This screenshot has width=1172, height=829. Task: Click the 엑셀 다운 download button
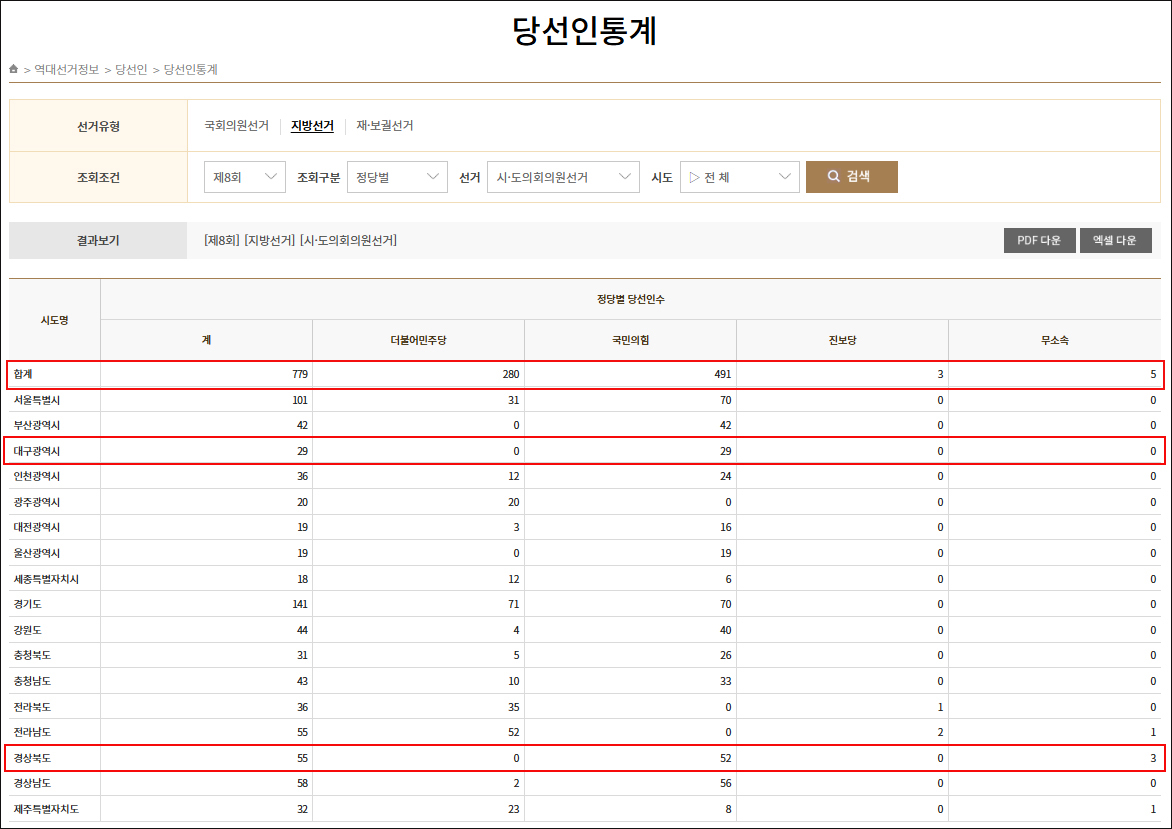coord(1115,240)
